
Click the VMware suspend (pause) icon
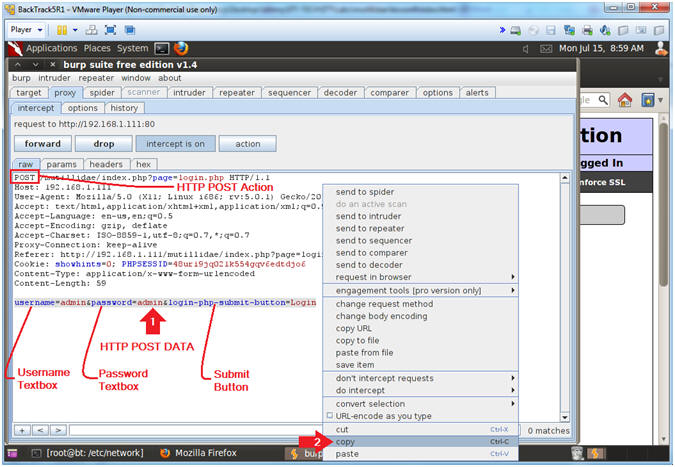[x=62, y=30]
